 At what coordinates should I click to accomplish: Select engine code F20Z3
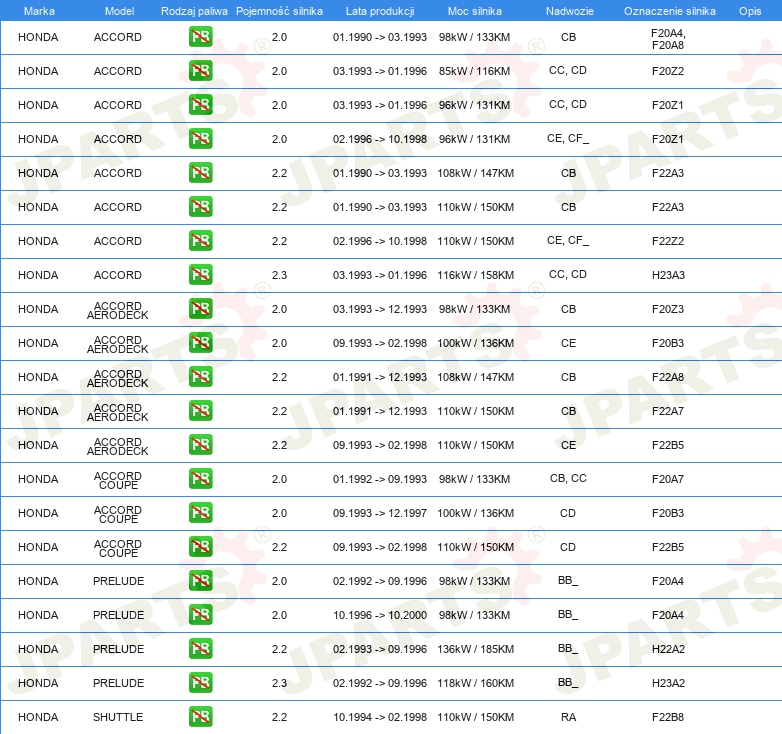668,309
